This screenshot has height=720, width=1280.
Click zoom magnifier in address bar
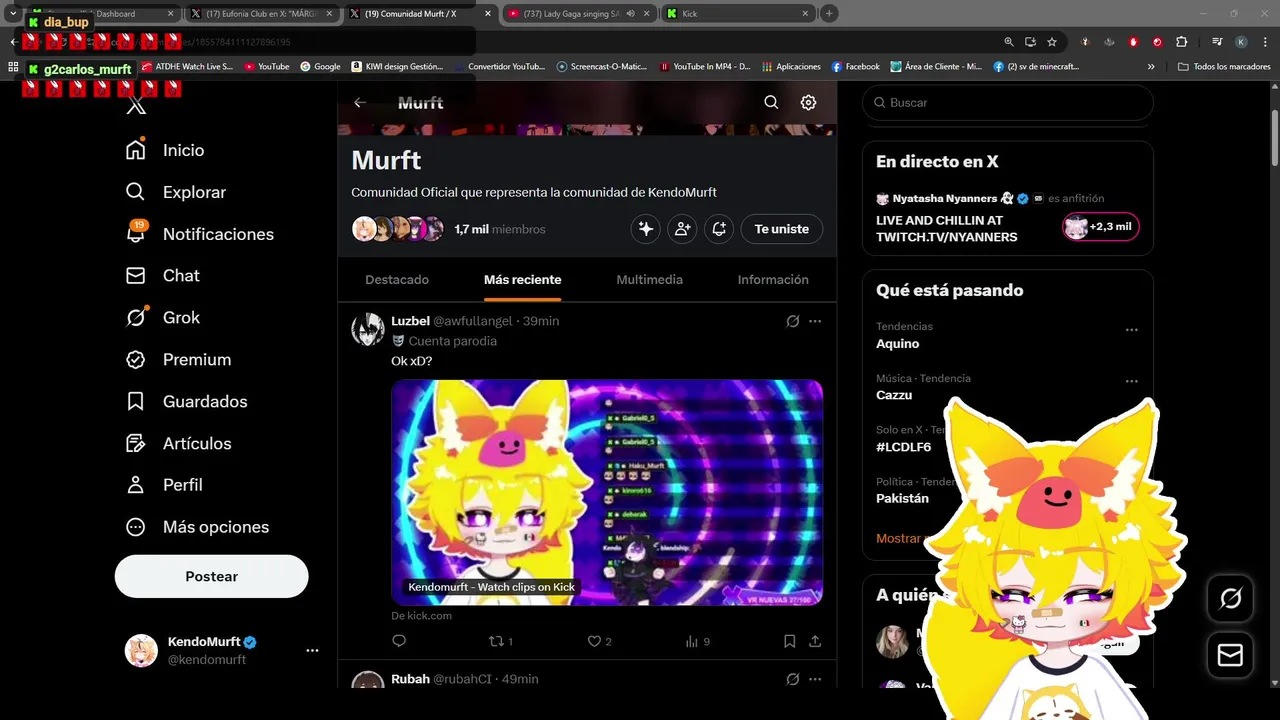pos(1009,42)
